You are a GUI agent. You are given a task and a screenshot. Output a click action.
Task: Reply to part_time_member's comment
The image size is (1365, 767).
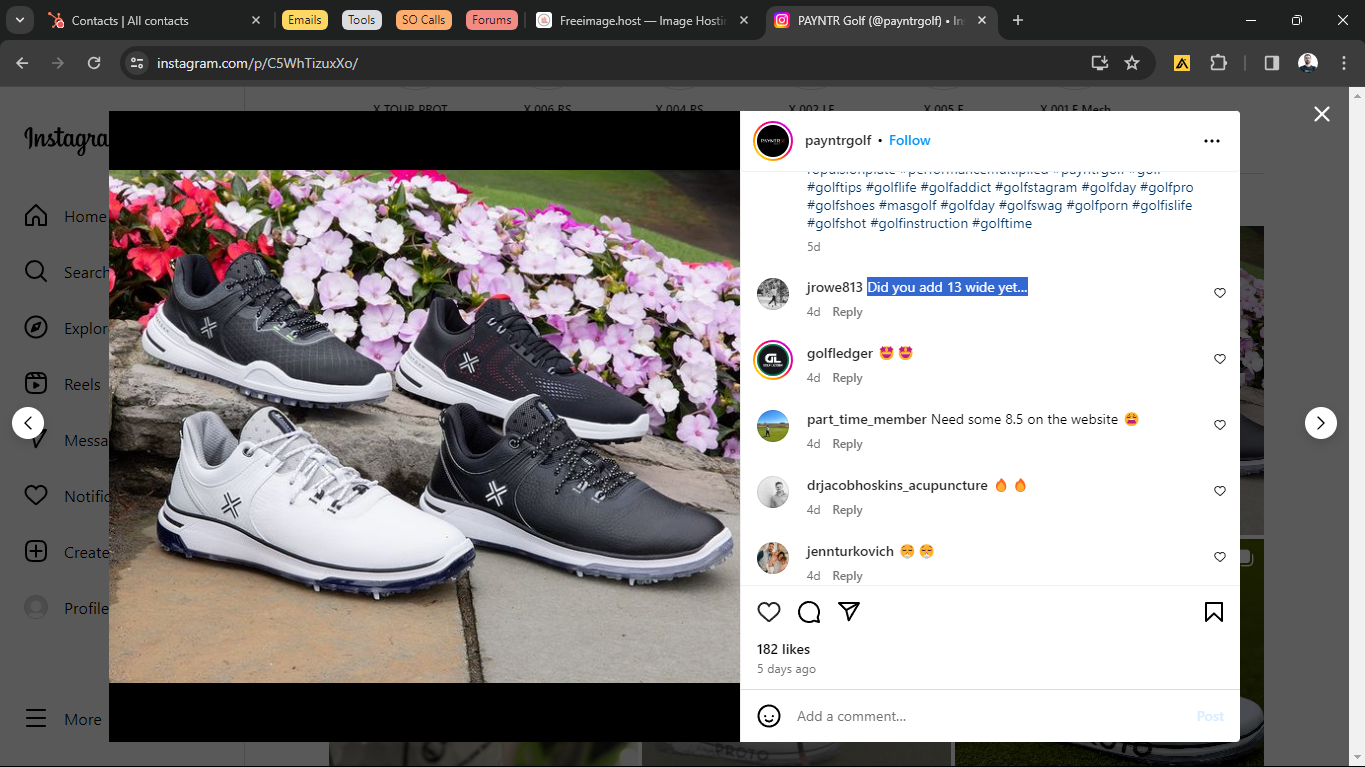click(847, 444)
